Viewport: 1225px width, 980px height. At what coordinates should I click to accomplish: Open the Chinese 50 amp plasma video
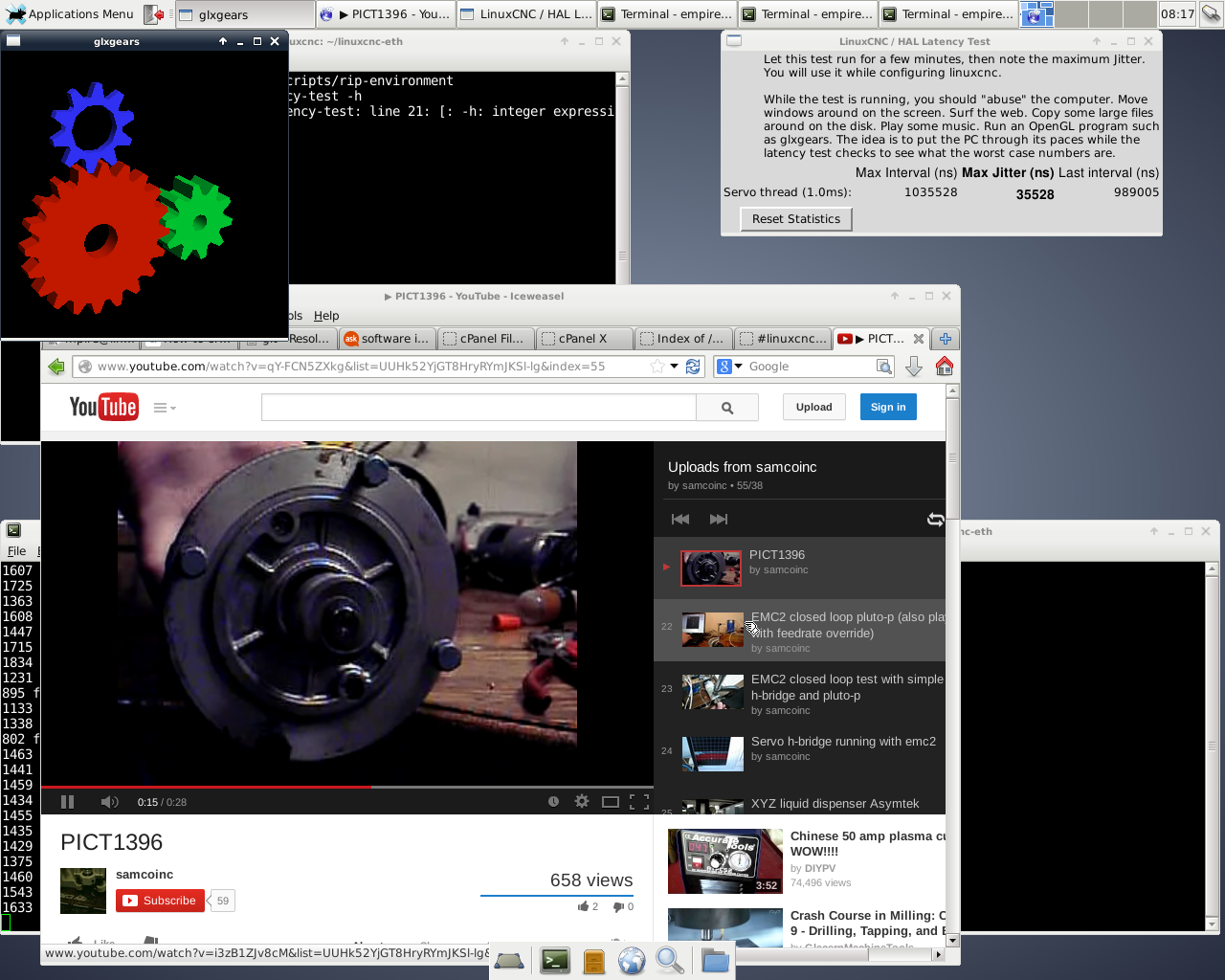pos(868,843)
